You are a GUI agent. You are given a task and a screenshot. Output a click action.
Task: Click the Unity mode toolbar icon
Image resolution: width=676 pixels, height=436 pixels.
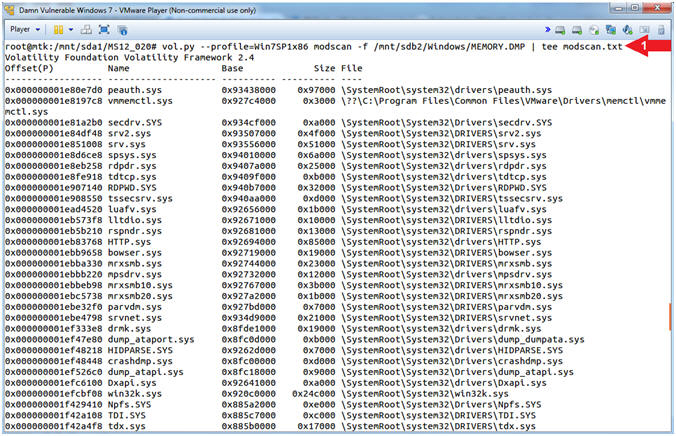click(x=122, y=30)
